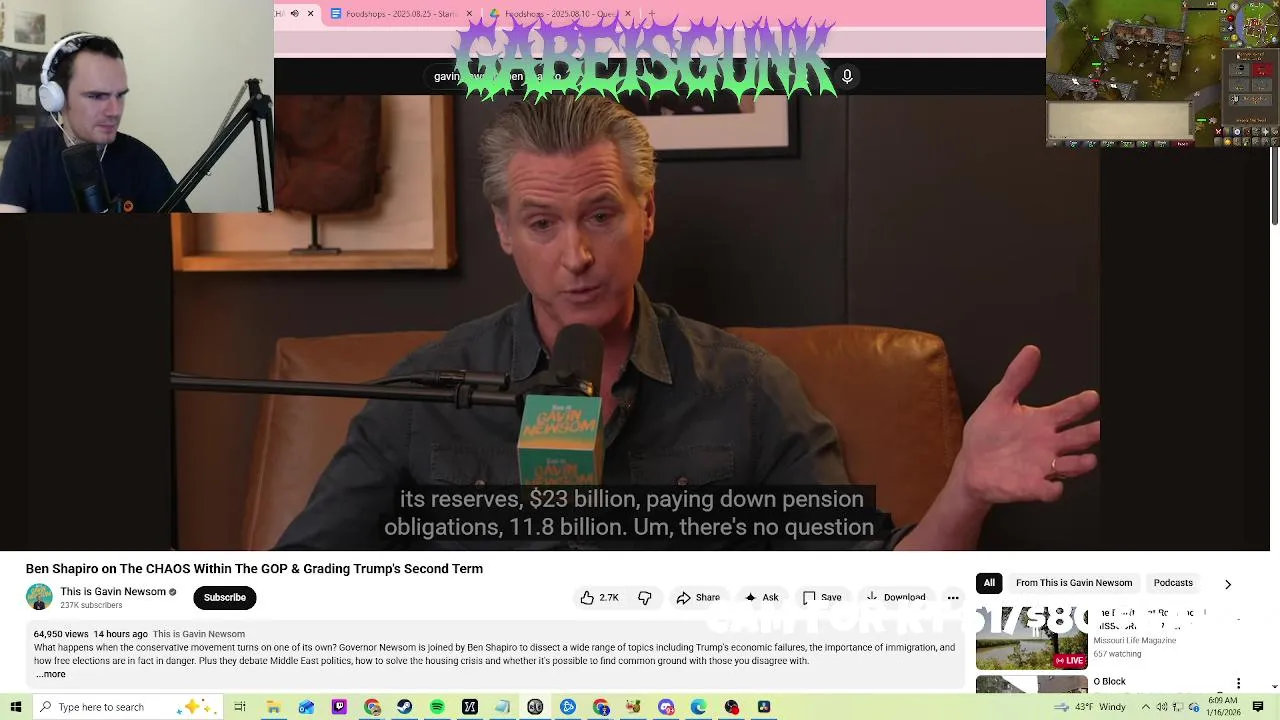Image resolution: width=1280 pixels, height=720 pixels.
Task: Open Twitch from the taskbar
Action: [x=339, y=707]
